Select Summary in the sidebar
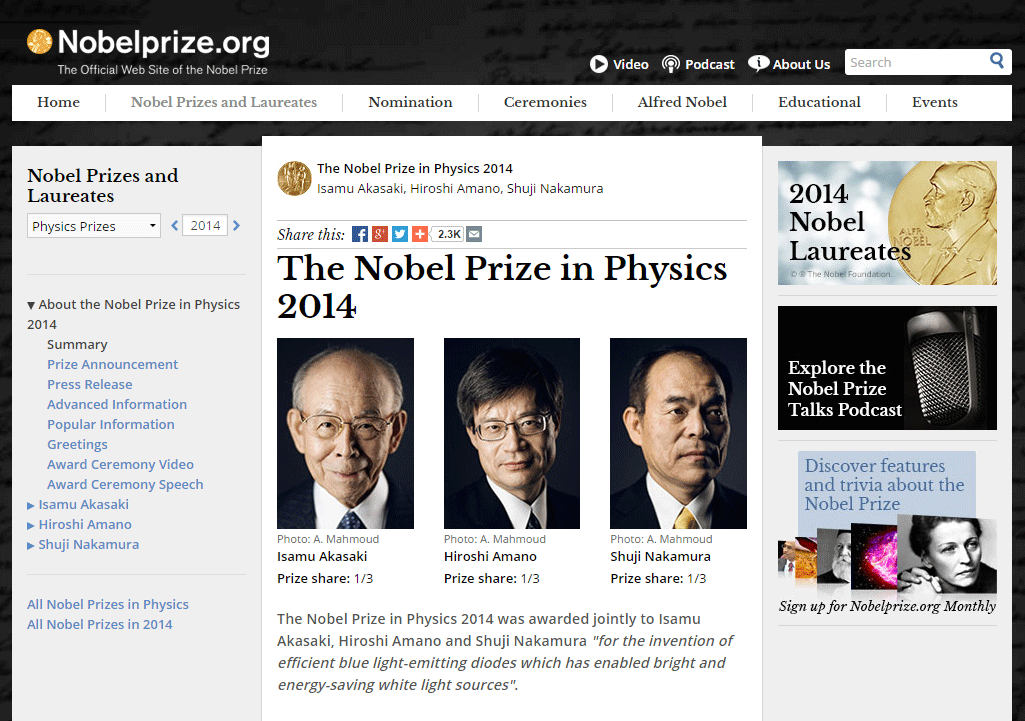Viewport: 1025px width, 721px height. 77,344
